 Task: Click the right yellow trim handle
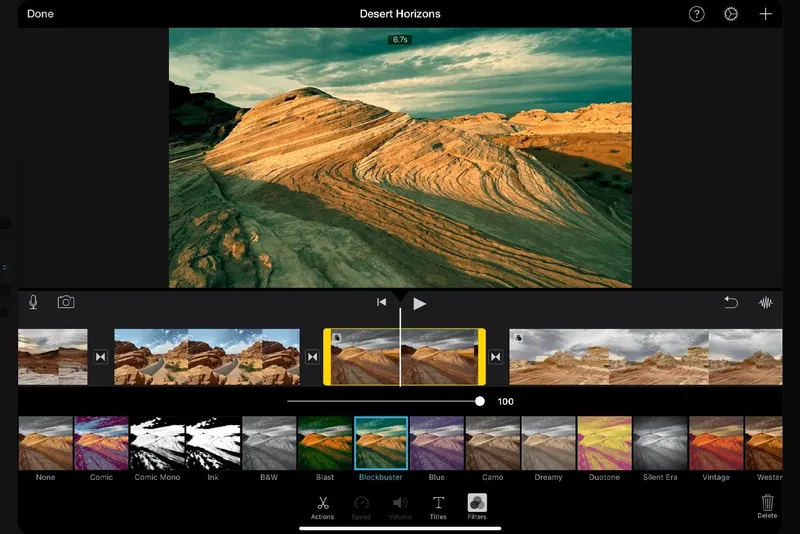point(481,357)
